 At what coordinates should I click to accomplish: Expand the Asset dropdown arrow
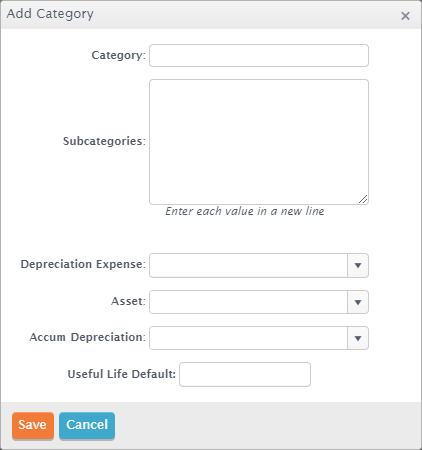tap(358, 302)
